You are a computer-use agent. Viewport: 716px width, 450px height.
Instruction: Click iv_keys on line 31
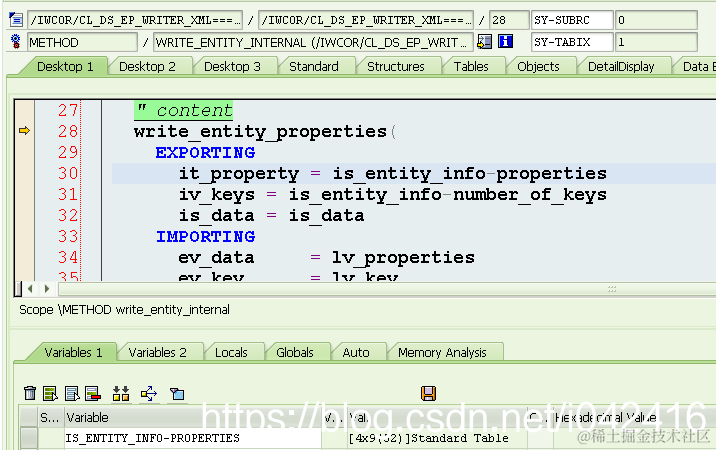[x=216, y=195]
